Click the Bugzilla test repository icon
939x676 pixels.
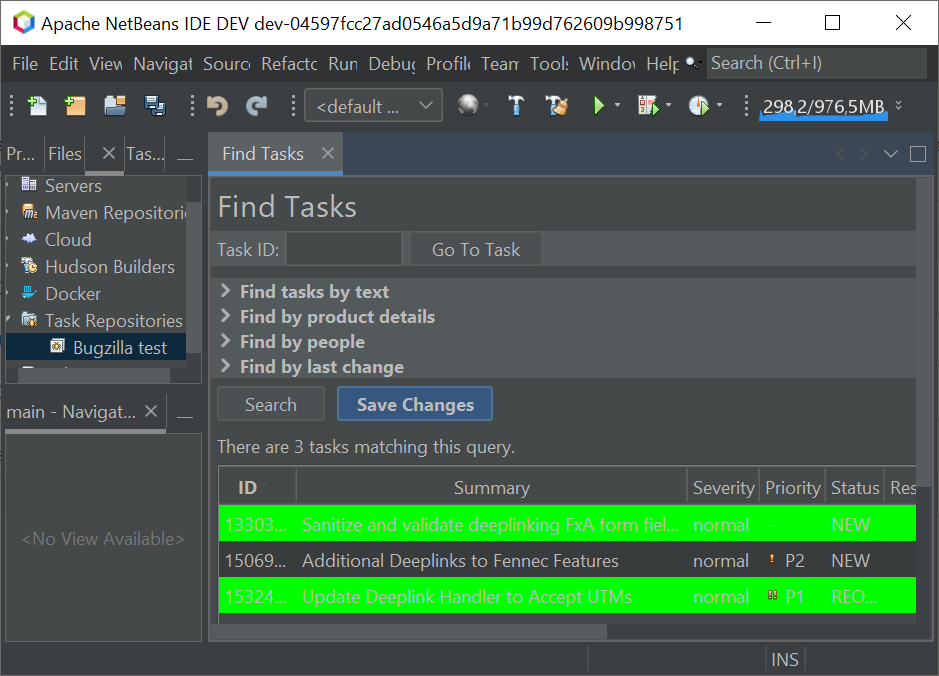(x=57, y=346)
